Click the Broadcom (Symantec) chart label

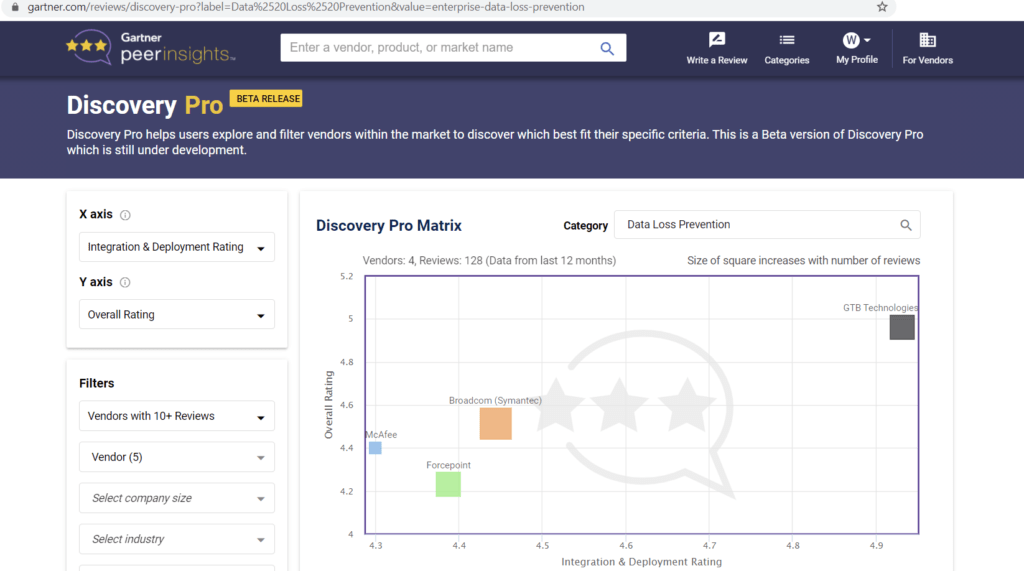tap(495, 400)
